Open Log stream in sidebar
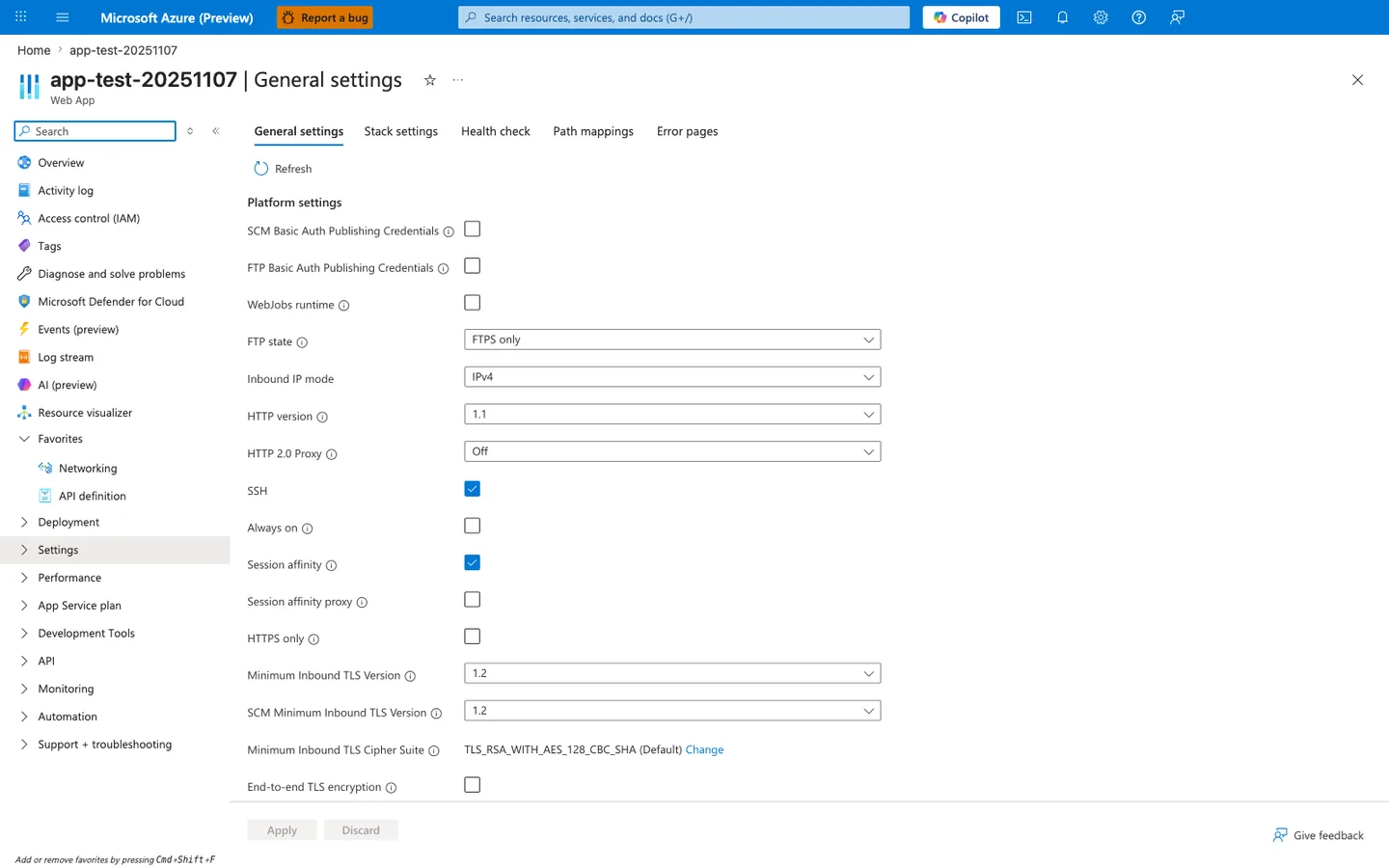Viewport: 1389px width, 868px height. (66, 357)
